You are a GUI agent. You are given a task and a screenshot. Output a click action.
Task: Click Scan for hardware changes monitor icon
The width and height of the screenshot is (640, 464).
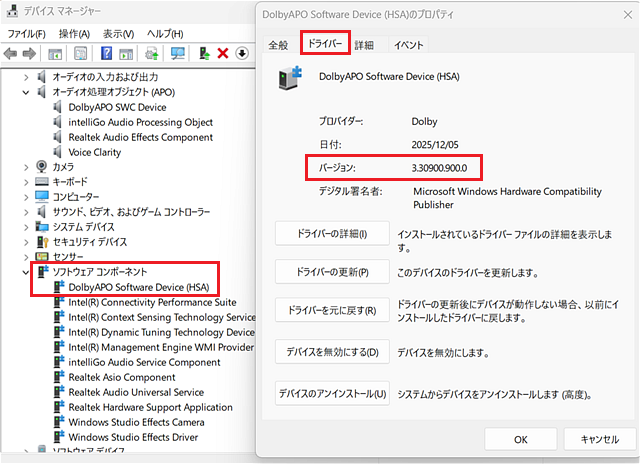click(x=178, y=53)
